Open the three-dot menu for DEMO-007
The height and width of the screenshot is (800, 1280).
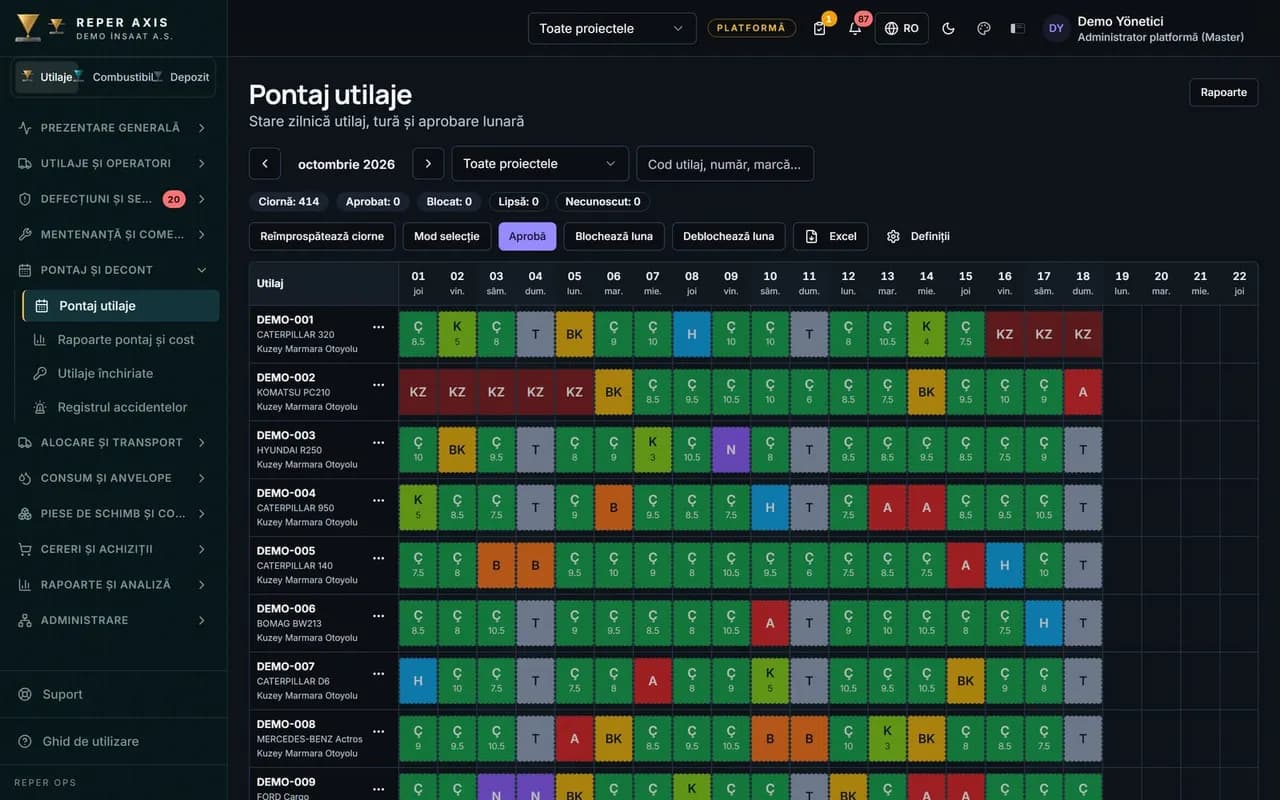click(378, 673)
